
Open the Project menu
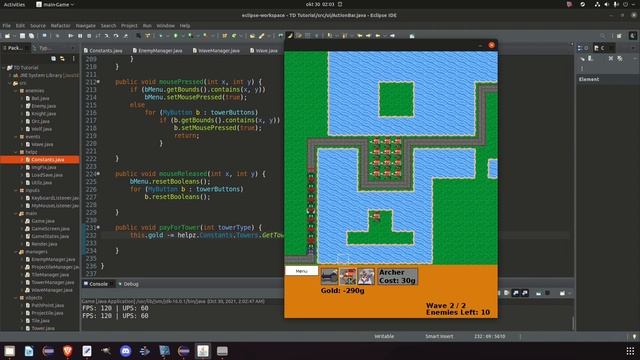point(129,26)
